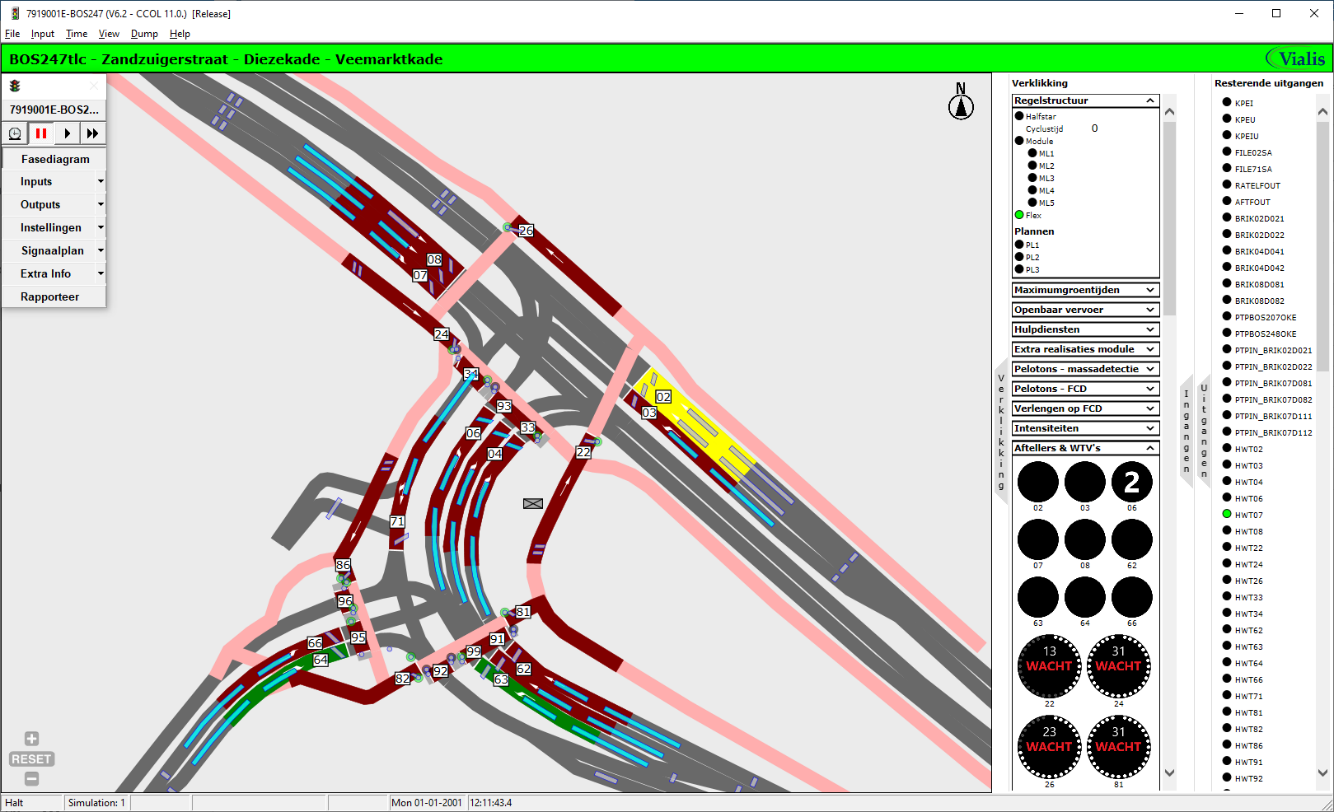
Task: Open the Inputs dropdown arrow
Action: click(x=100, y=182)
